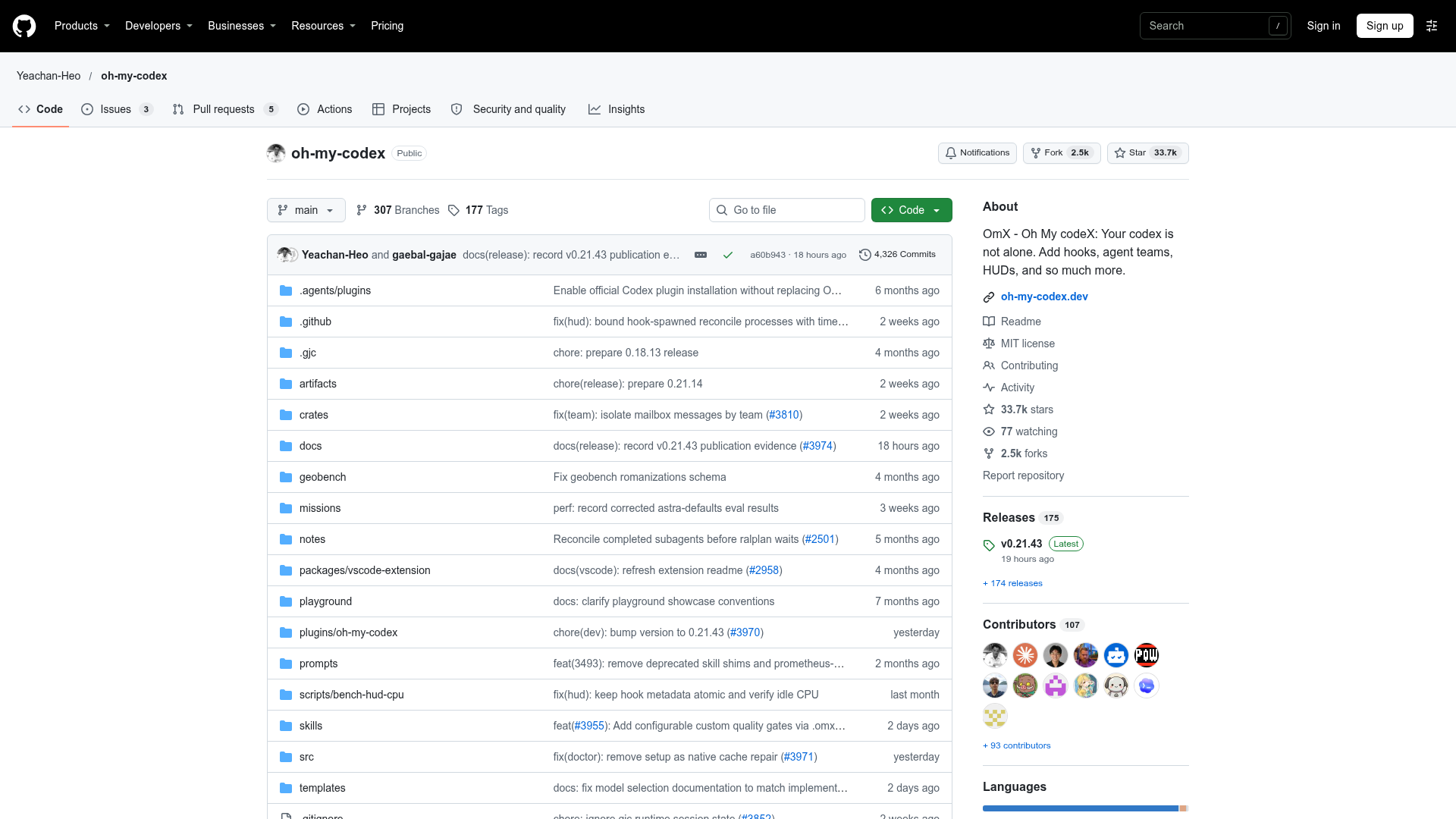Click the Go to file input
Screen dimensions: 1456x819
[787, 210]
